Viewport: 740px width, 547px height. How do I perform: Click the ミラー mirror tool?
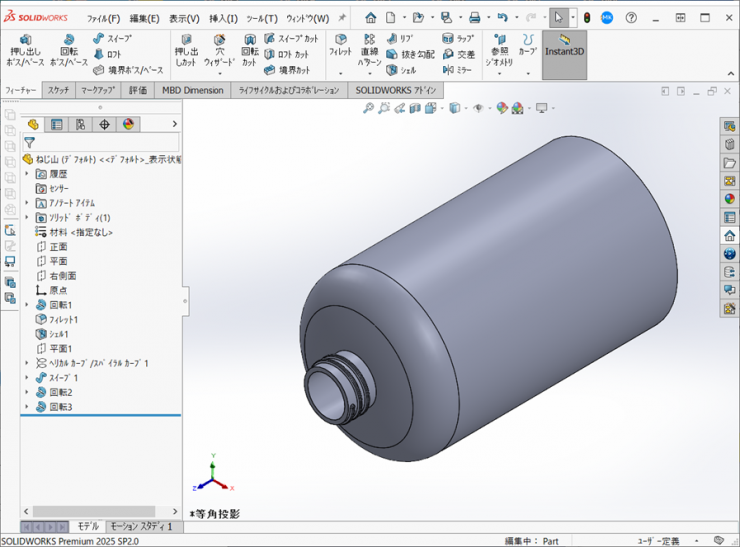[458, 71]
